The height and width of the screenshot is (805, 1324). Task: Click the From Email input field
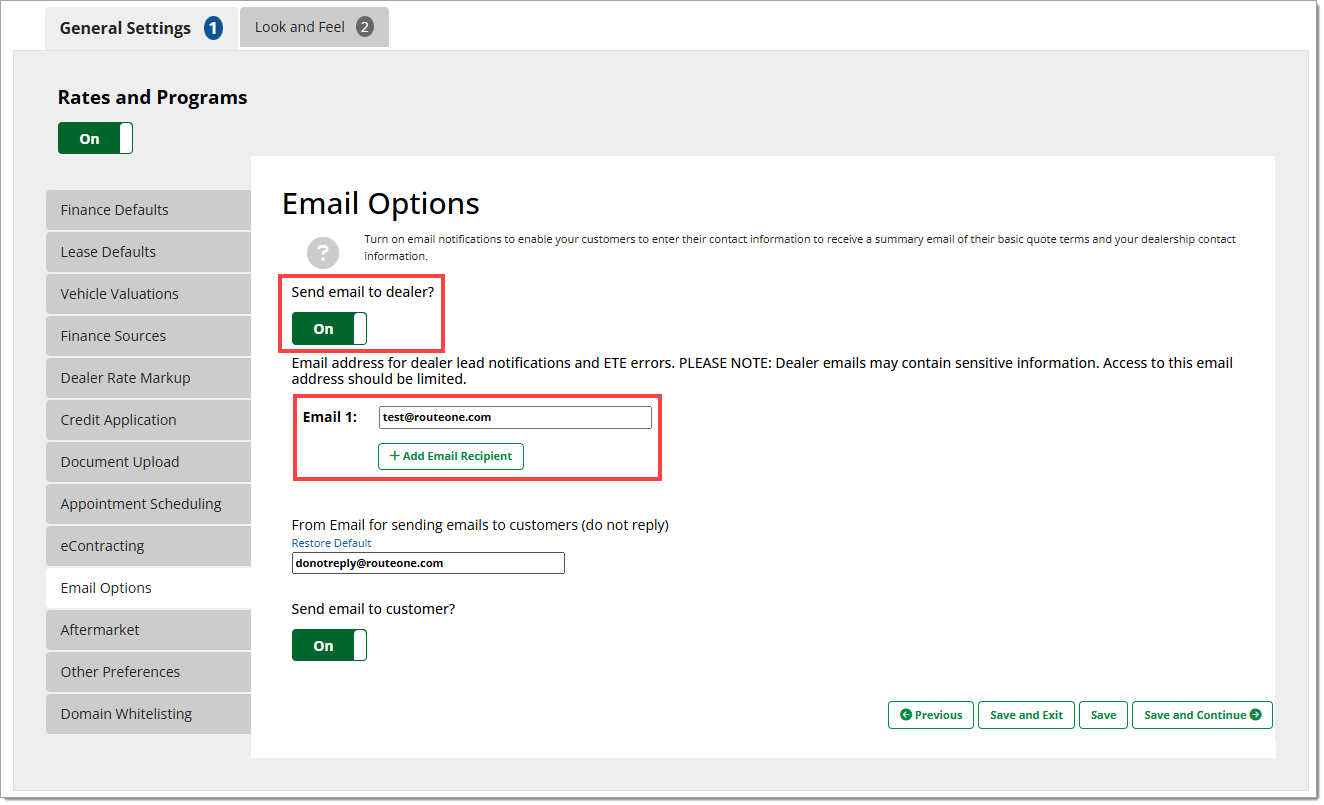pyautogui.click(x=428, y=563)
